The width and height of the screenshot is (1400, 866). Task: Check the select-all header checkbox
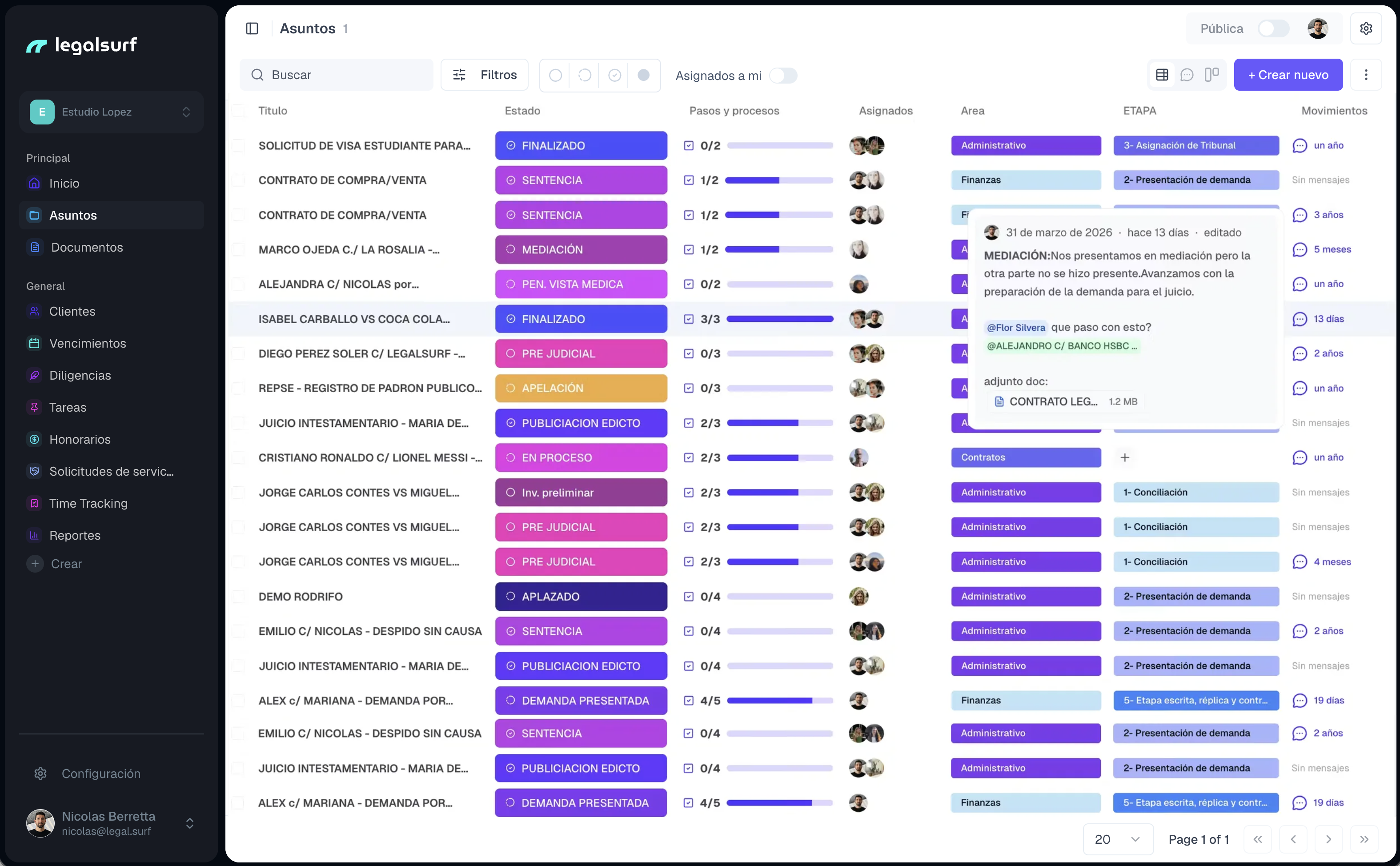[238, 111]
